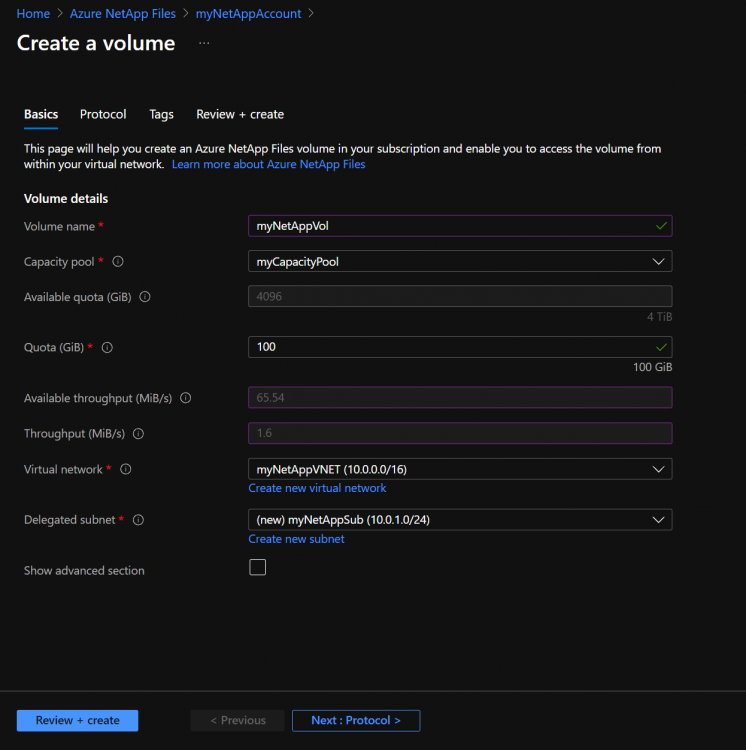Viewport: 746px width, 750px height.
Task: Click the "Volume details" heading
Action: 66,199
